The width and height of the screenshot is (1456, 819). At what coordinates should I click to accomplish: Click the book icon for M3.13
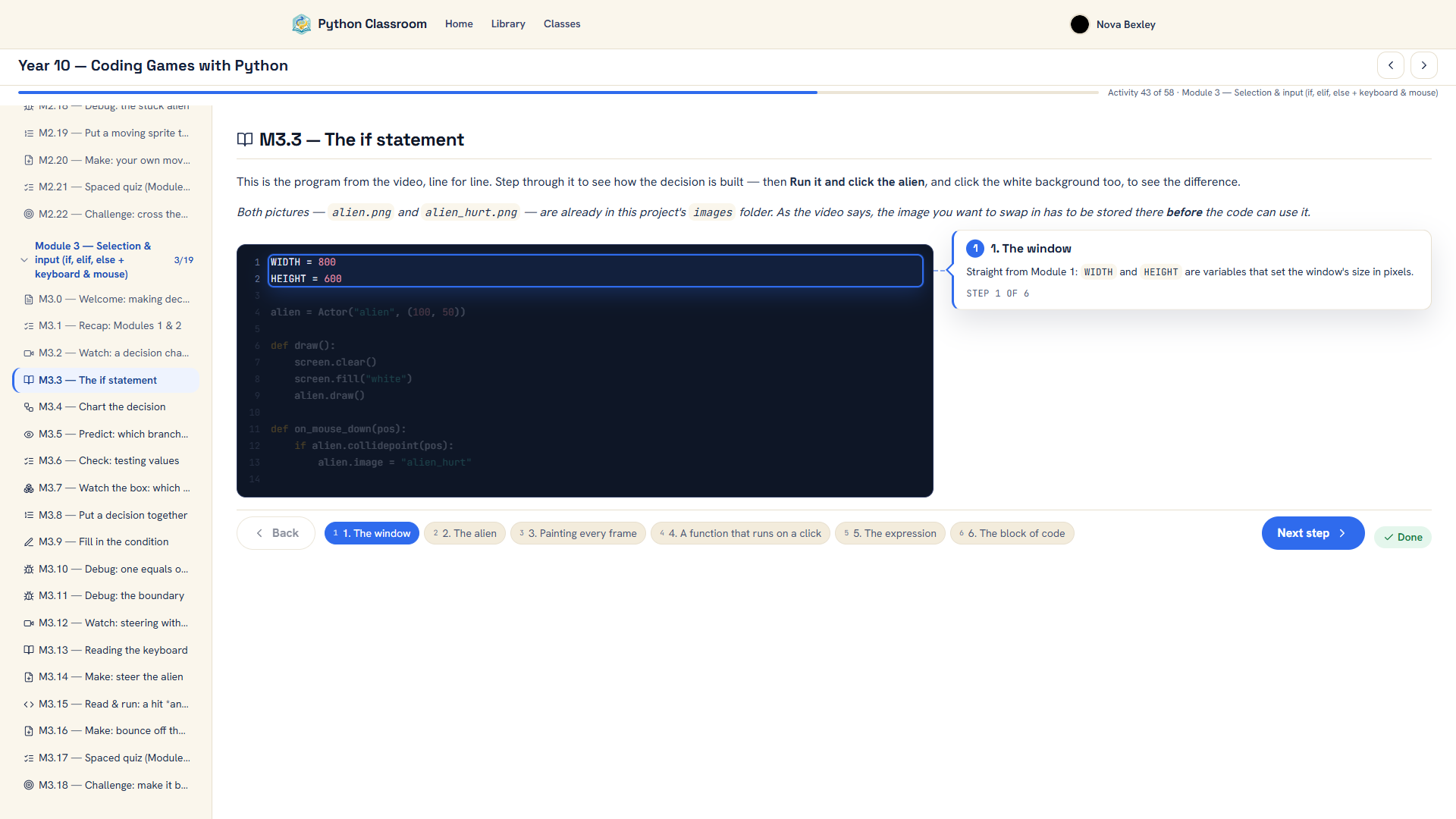click(29, 650)
